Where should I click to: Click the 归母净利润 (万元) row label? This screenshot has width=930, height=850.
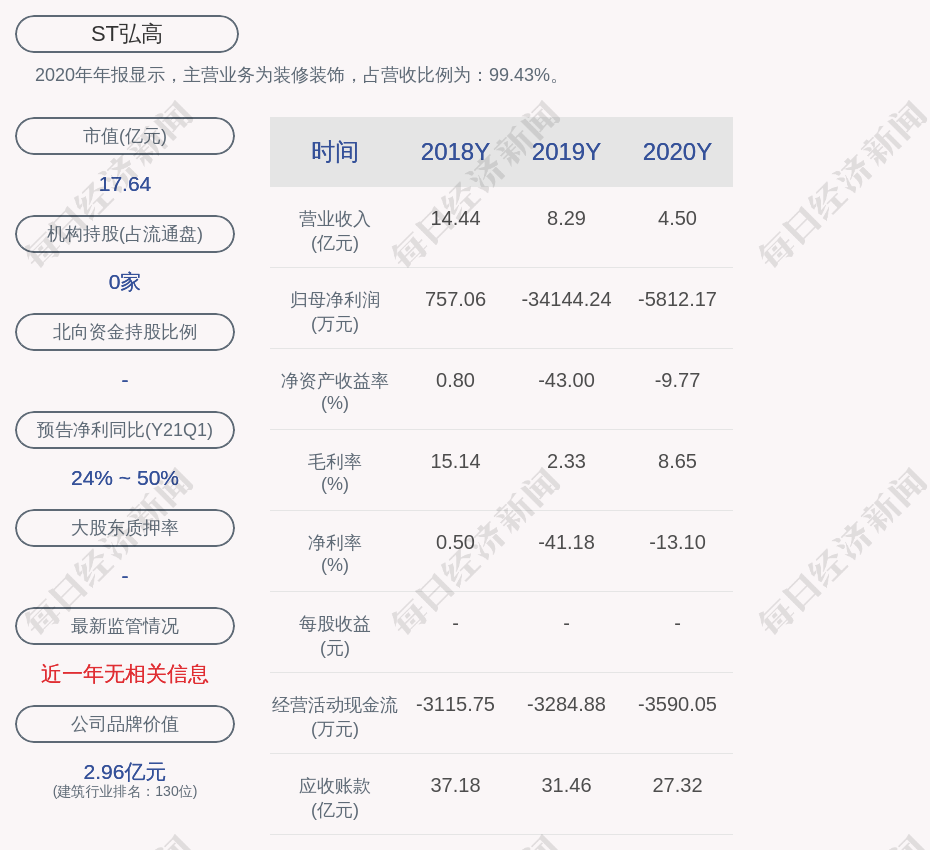335,311
